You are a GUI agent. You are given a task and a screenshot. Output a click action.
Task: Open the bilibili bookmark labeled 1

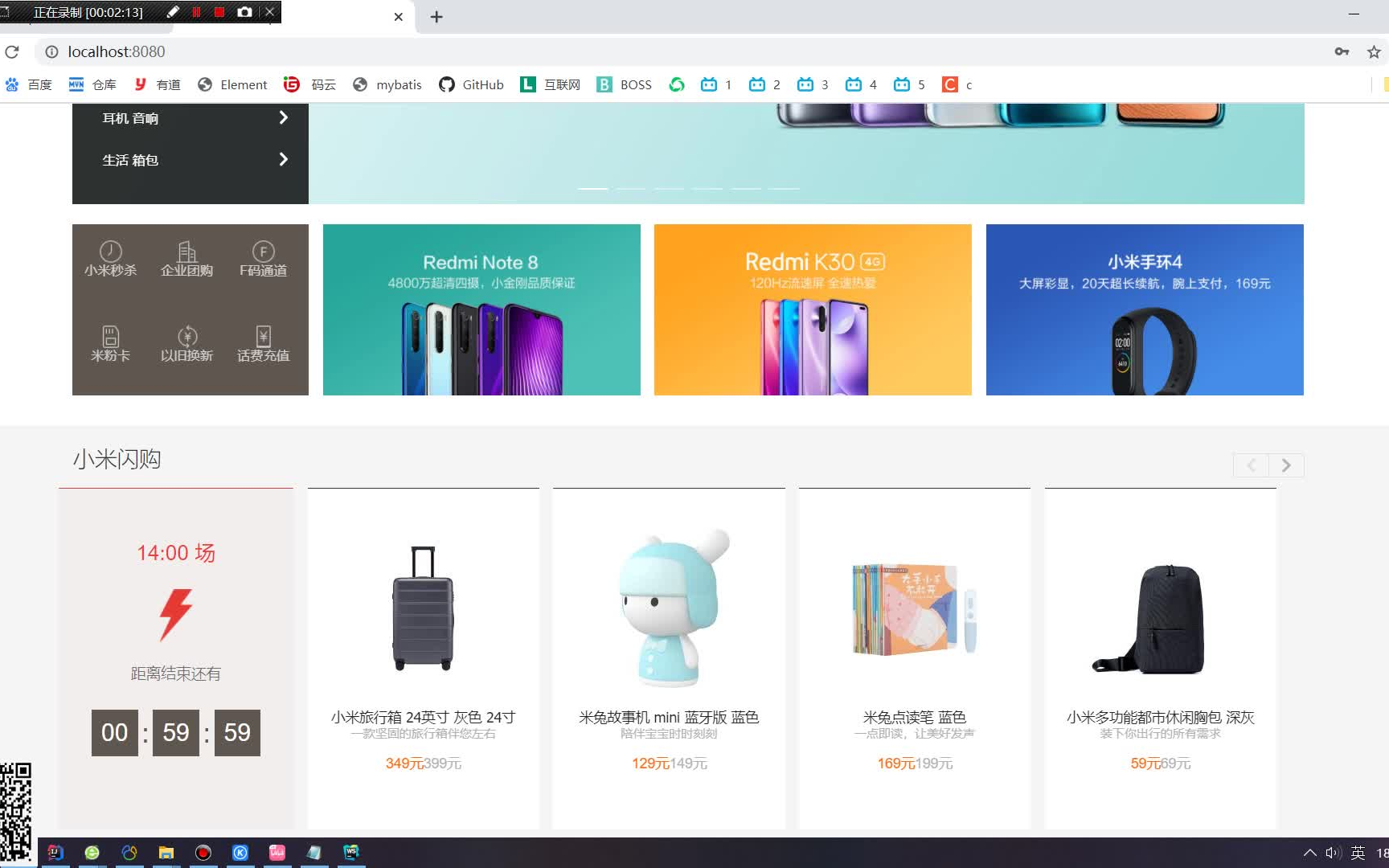(x=716, y=84)
